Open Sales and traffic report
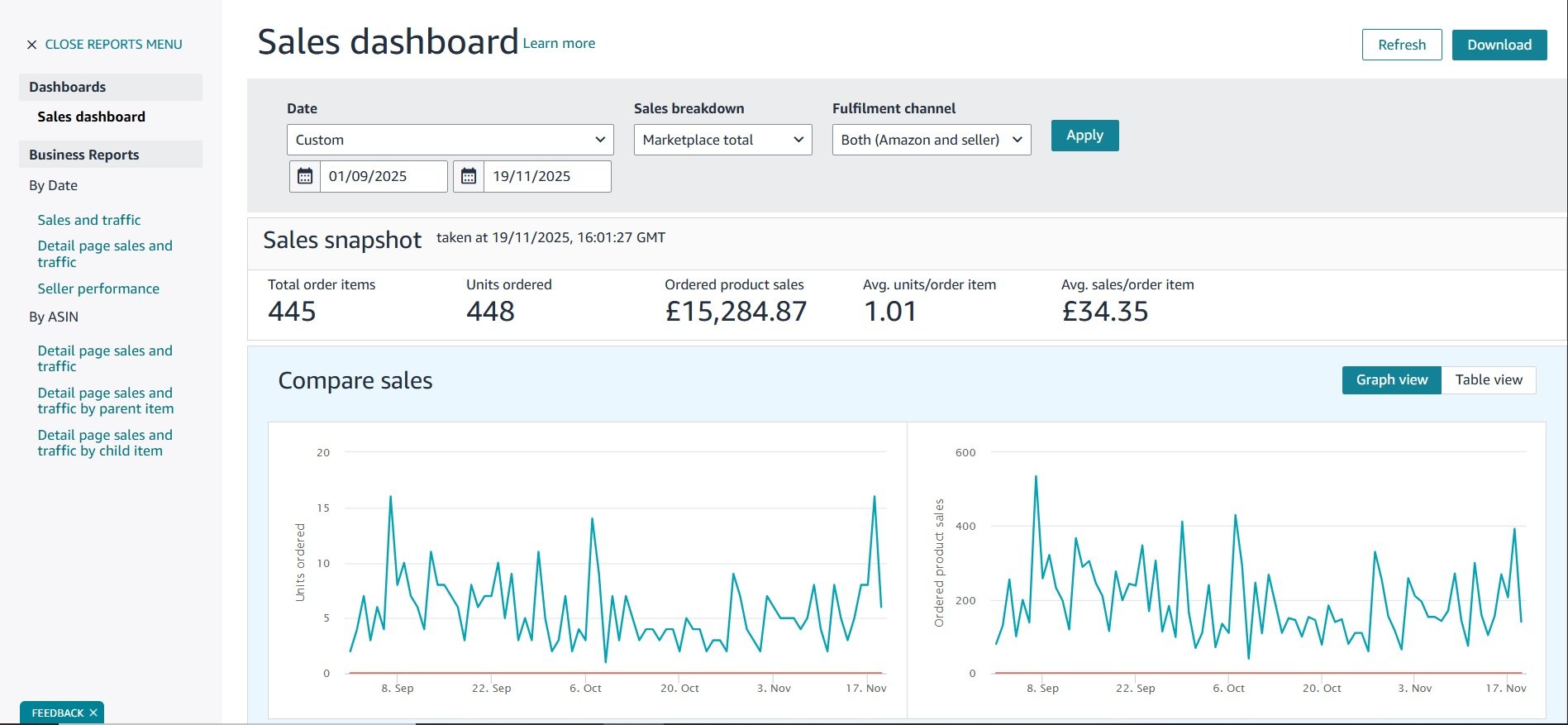1568x725 pixels. (x=89, y=220)
